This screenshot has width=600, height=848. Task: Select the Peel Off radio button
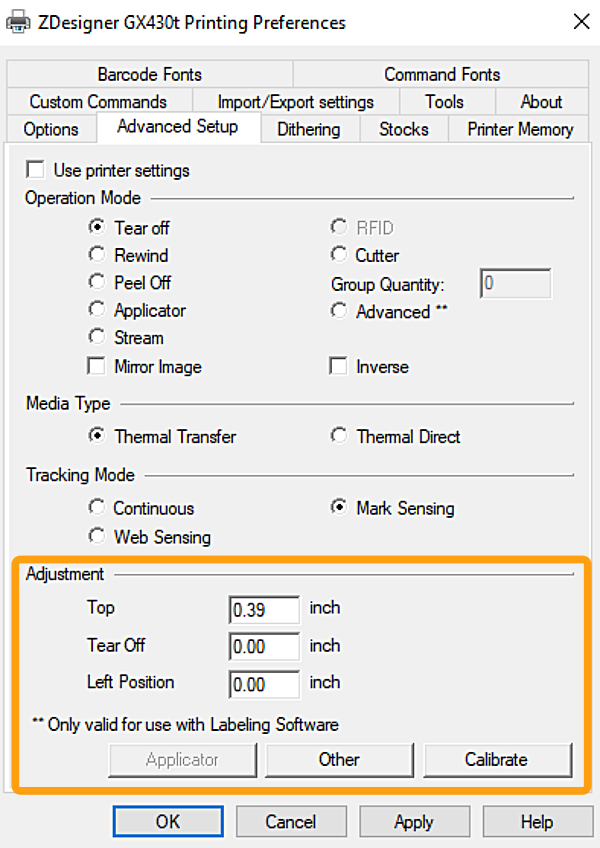pos(97,282)
